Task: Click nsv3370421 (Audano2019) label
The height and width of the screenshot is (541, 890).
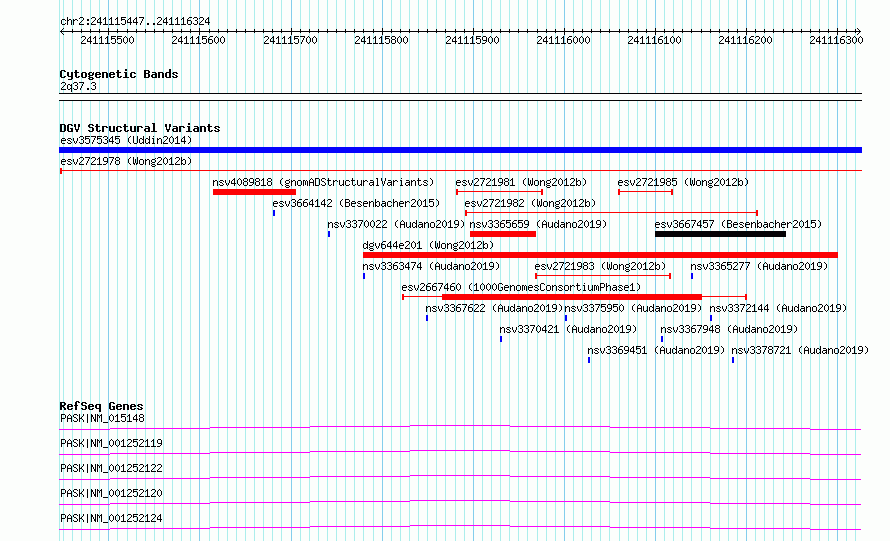Action: click(x=568, y=329)
